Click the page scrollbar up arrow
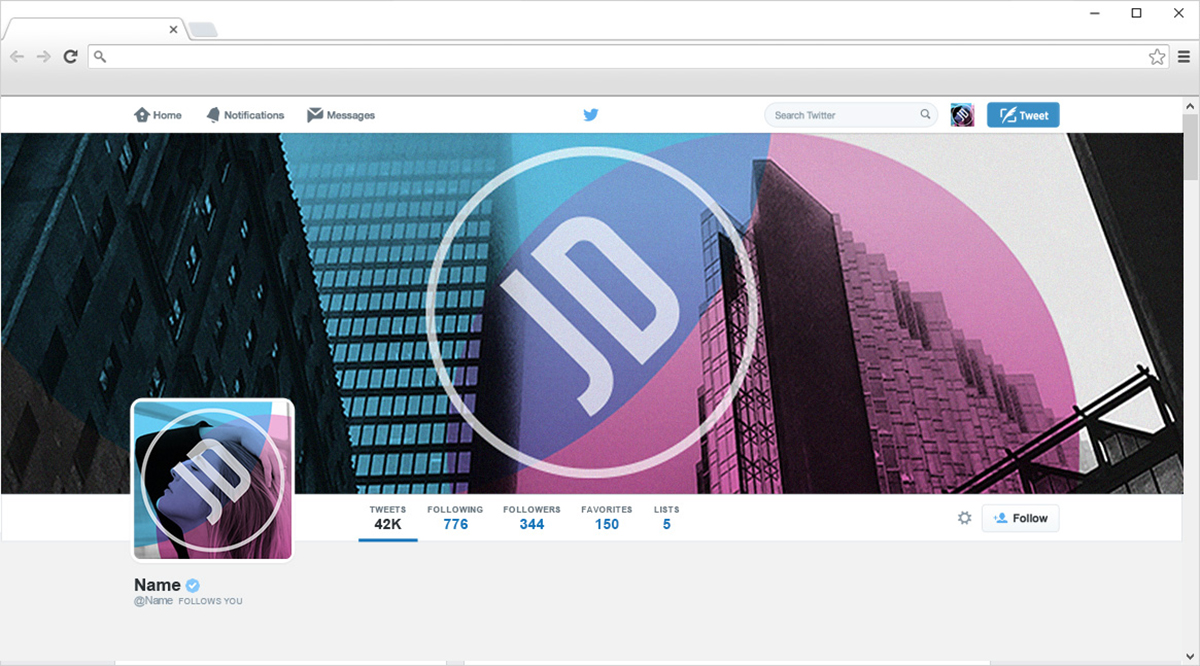Viewport: 1200px width, 666px height. pos(1191,106)
